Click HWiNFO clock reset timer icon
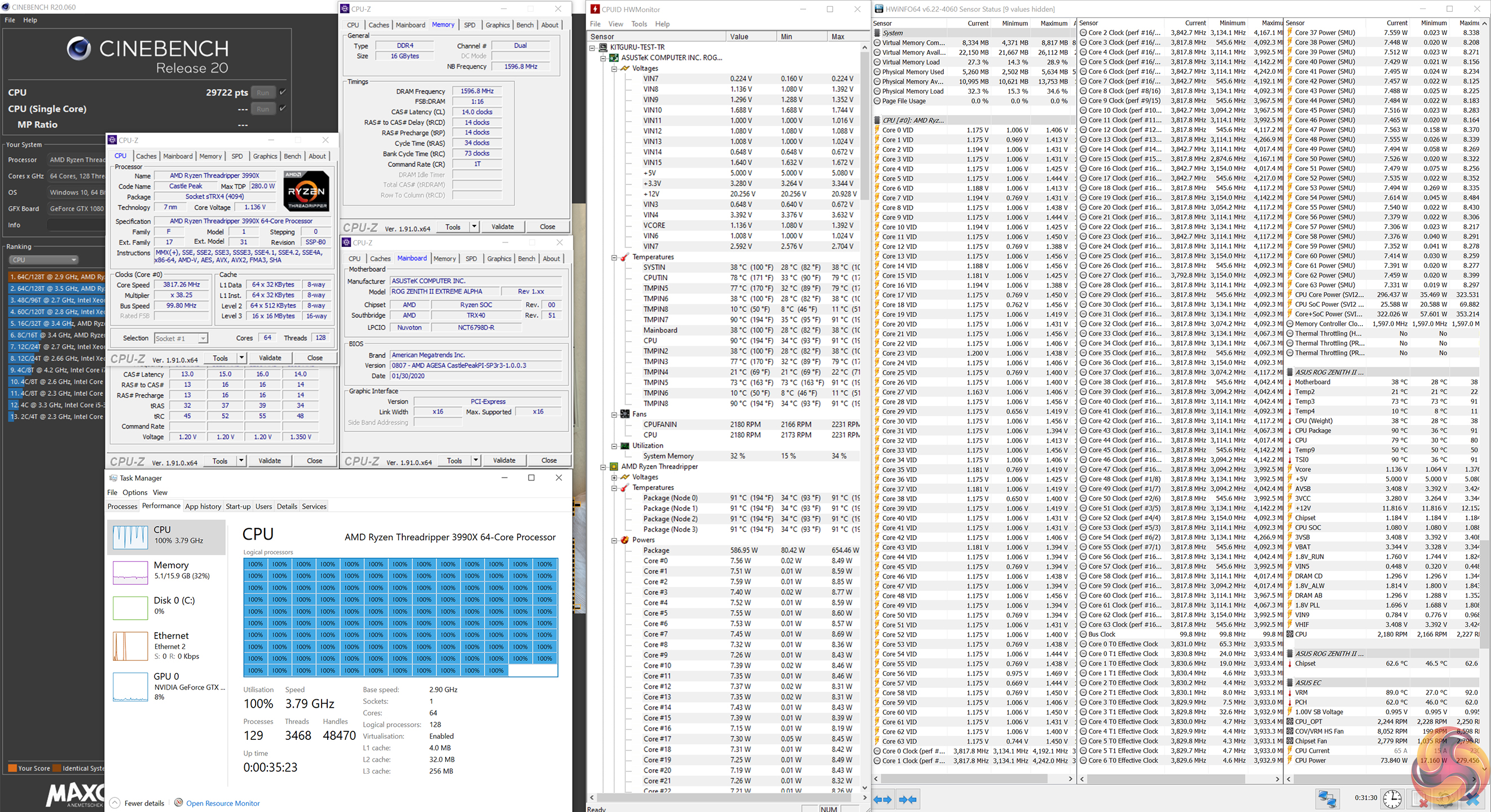 point(1392,798)
